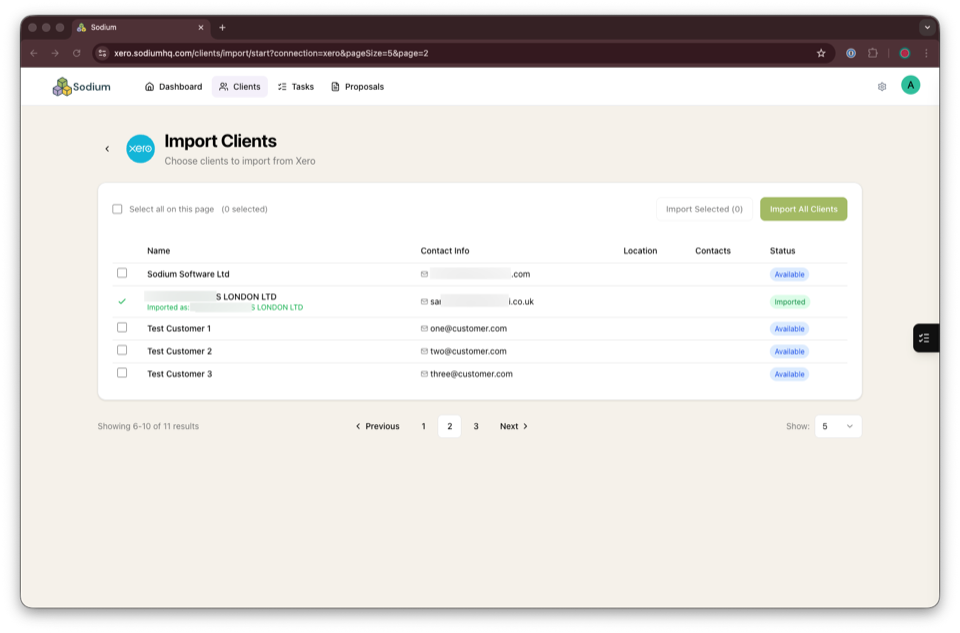This screenshot has width=960, height=633.
Task: Check Select all on this page
Action: [117, 209]
